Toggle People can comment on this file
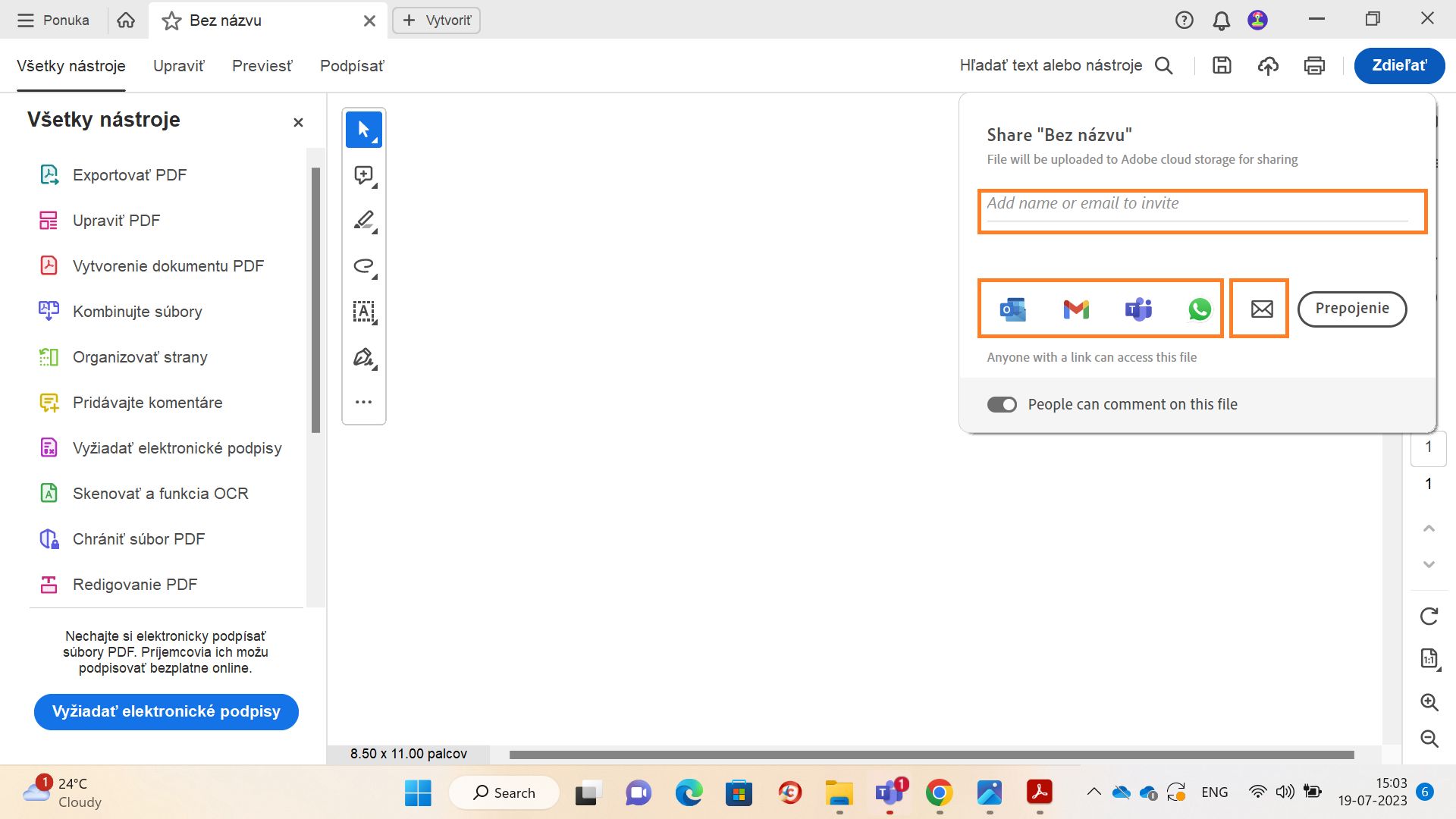Image resolution: width=1456 pixels, height=819 pixels. (1002, 405)
